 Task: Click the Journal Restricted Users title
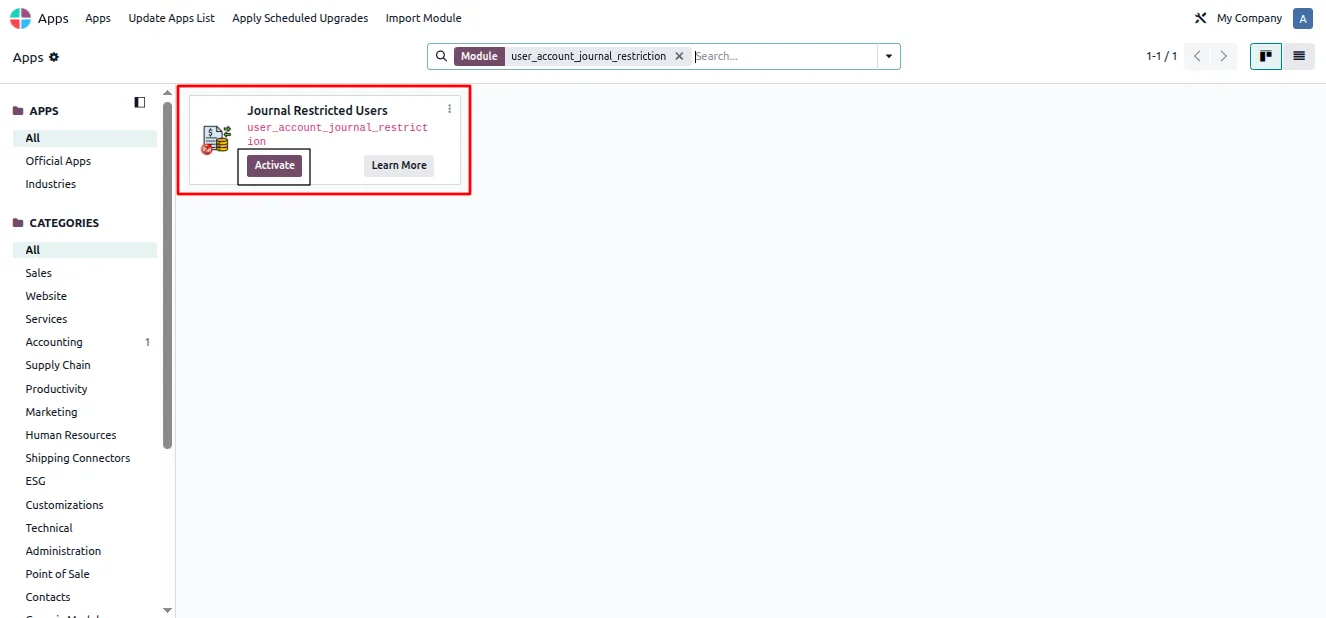(x=317, y=110)
